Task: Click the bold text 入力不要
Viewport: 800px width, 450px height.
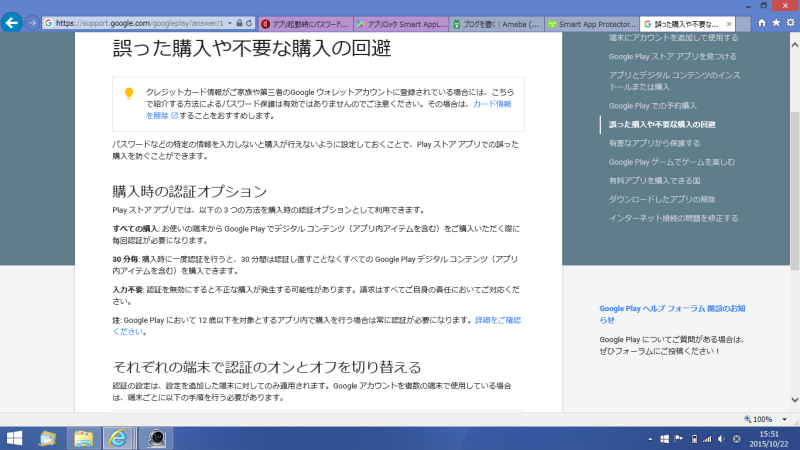Action: (128, 290)
